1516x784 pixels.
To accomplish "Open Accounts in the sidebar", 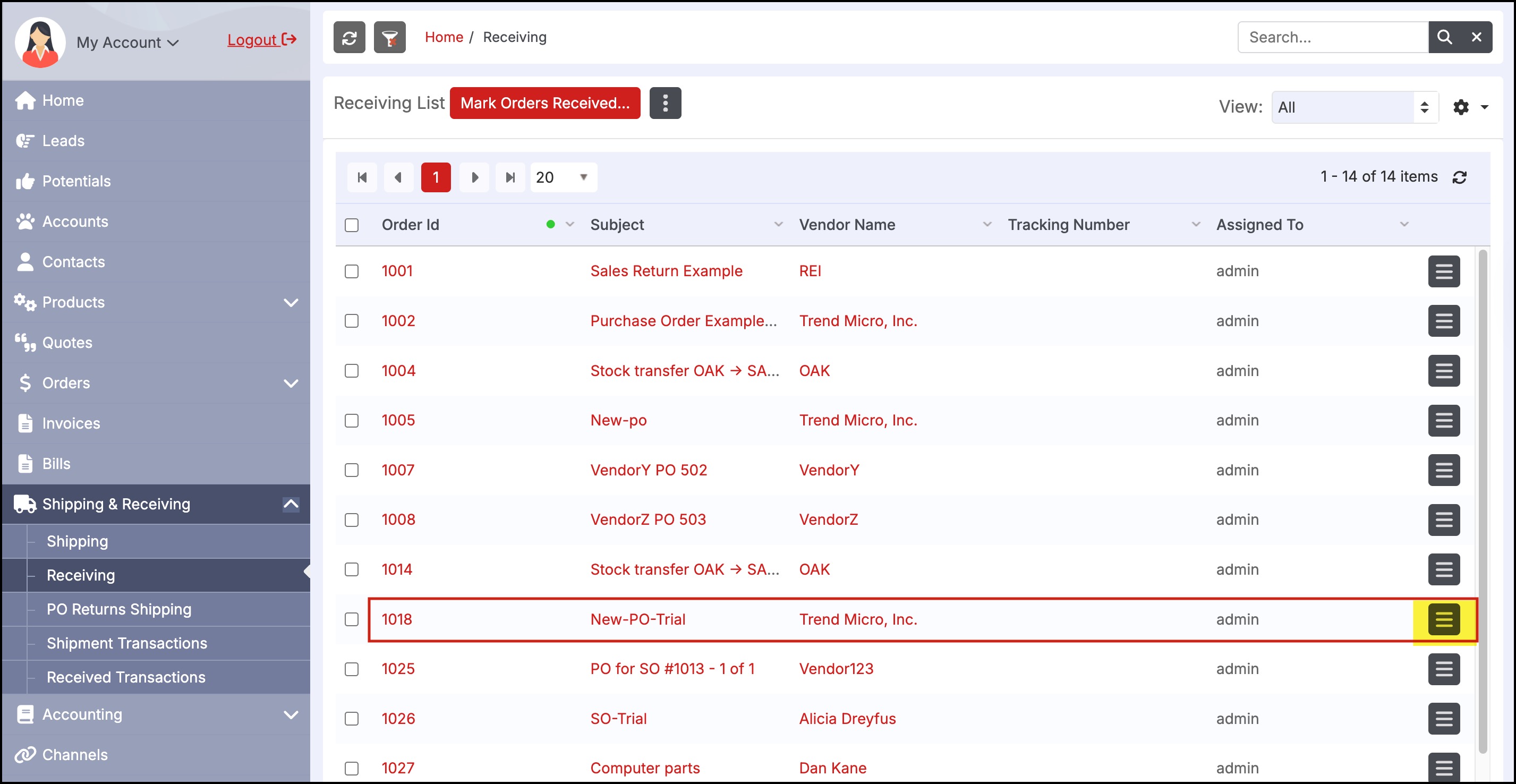I will coord(155,222).
